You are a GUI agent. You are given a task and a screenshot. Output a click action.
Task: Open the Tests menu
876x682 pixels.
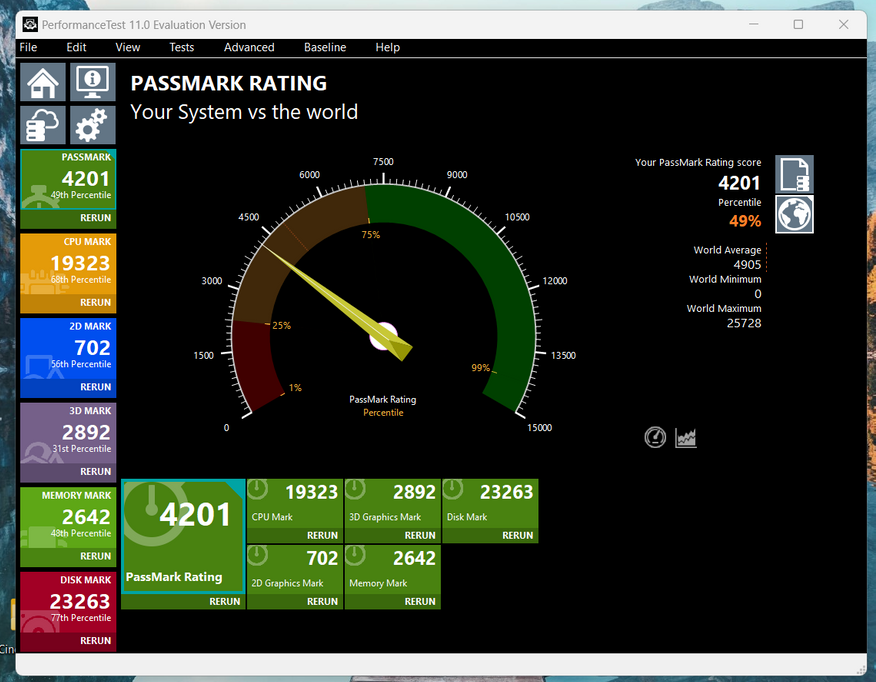[182, 47]
